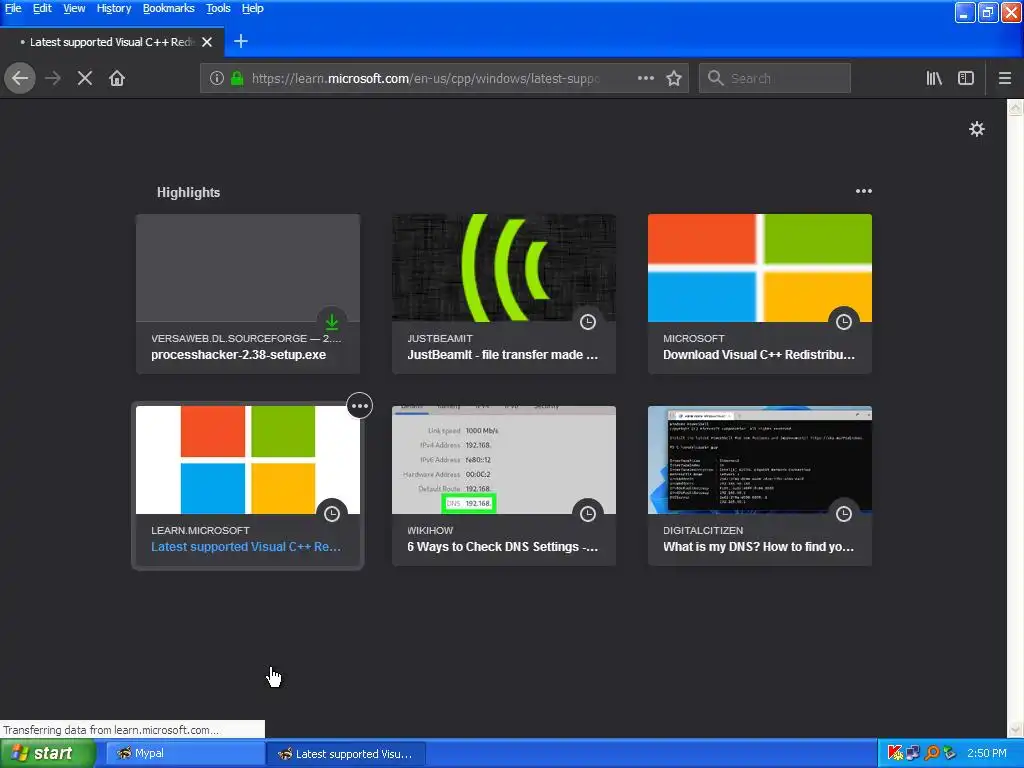The image size is (1024, 768).
Task: Click the red K antivirus tray icon
Action: [x=895, y=753]
